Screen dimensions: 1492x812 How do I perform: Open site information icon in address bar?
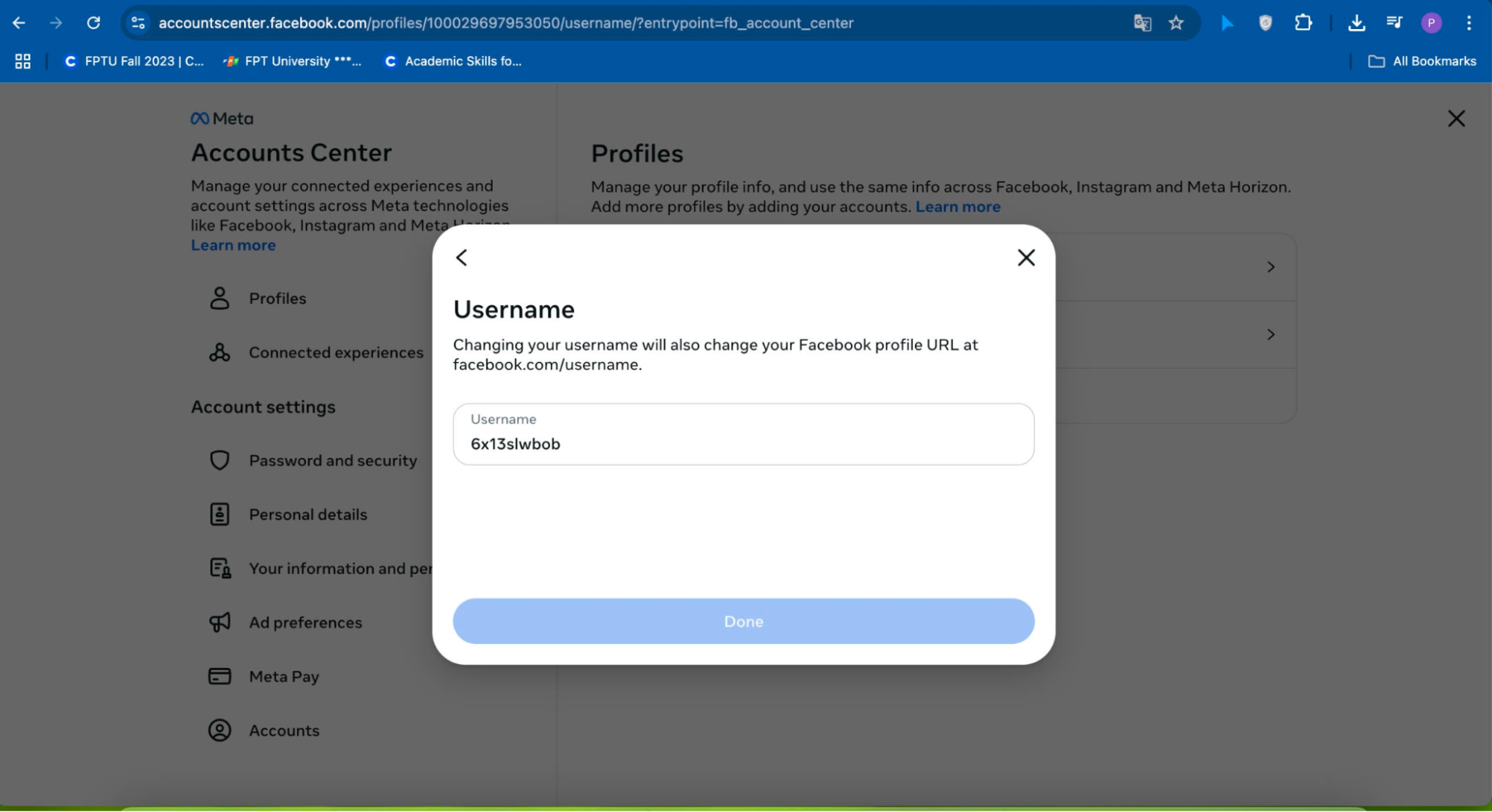point(138,22)
